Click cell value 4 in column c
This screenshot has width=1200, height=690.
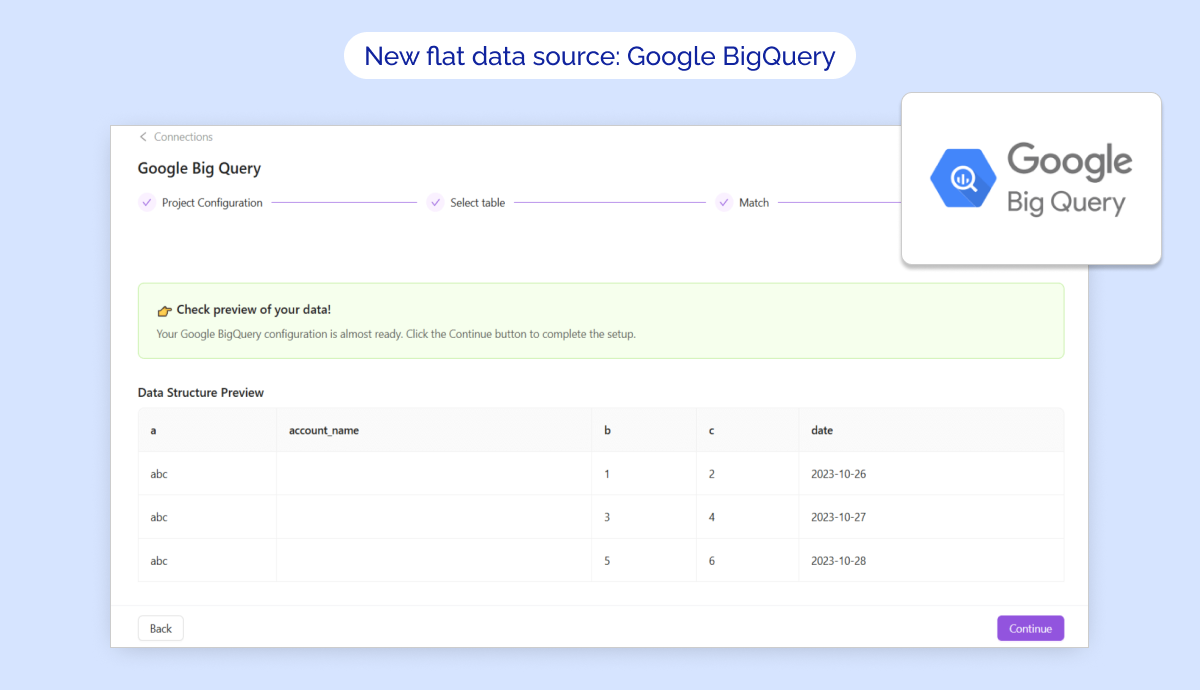coord(712,517)
